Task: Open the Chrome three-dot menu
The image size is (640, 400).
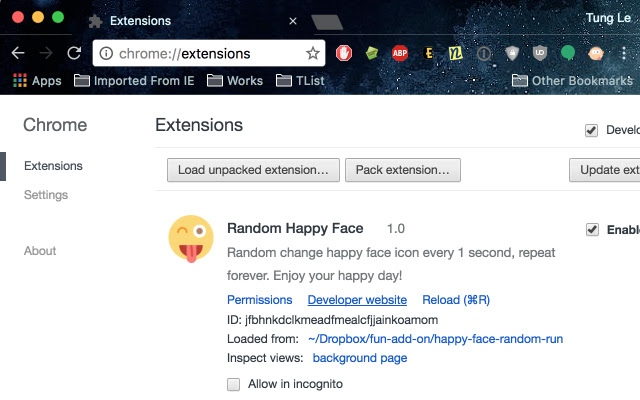Action: point(624,53)
